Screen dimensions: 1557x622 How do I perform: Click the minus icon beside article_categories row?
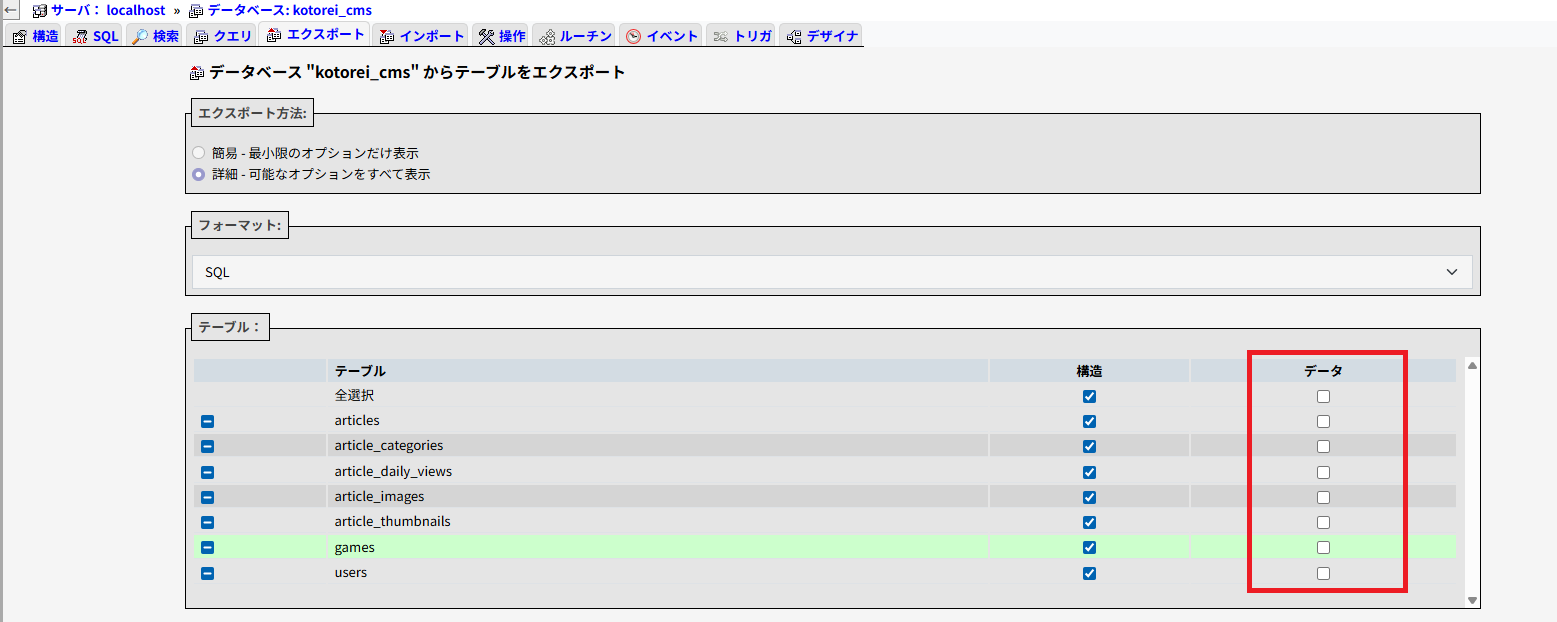point(207,446)
